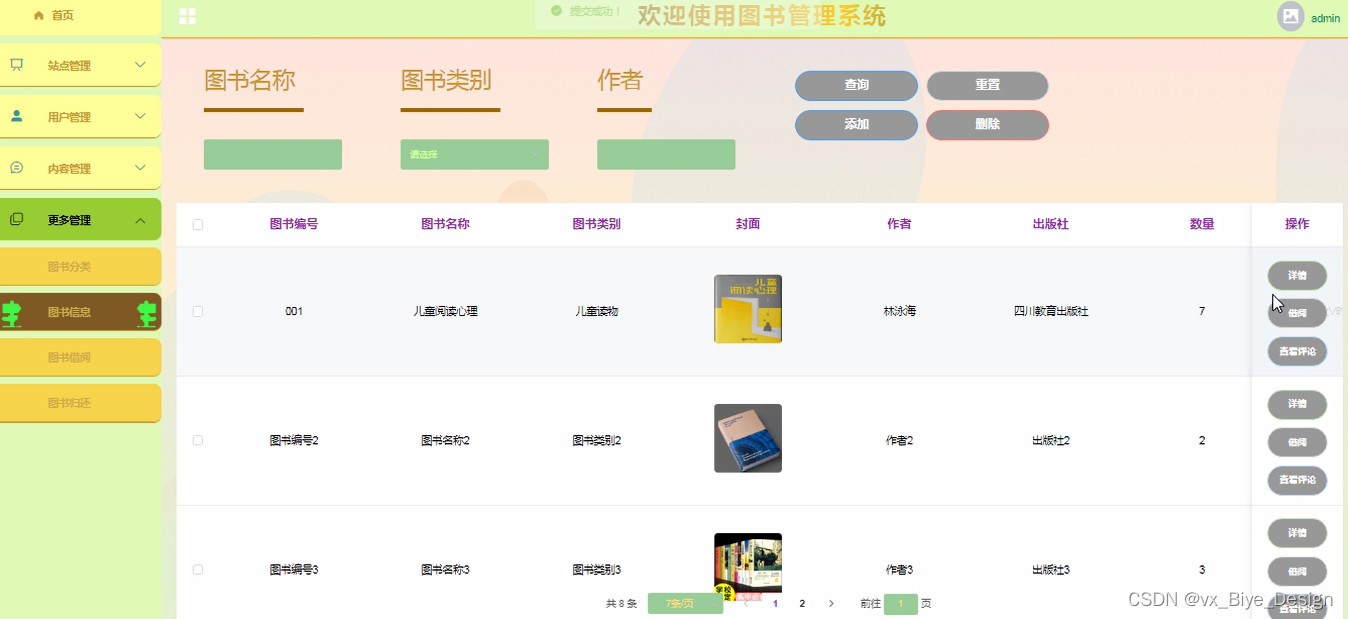This screenshot has height=619, width=1348.
Task: Select 图书分类 in the sidebar
Action: point(80,267)
